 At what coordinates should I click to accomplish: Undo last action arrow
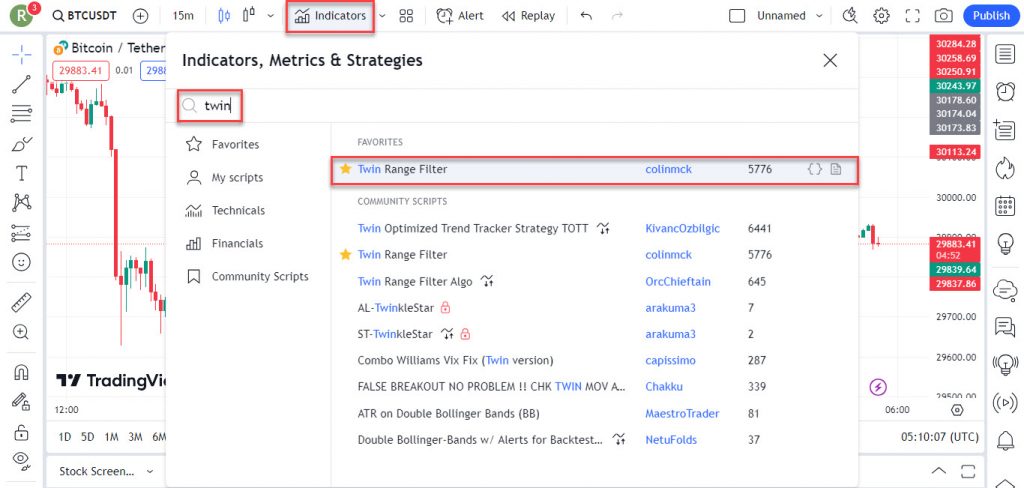click(x=586, y=16)
